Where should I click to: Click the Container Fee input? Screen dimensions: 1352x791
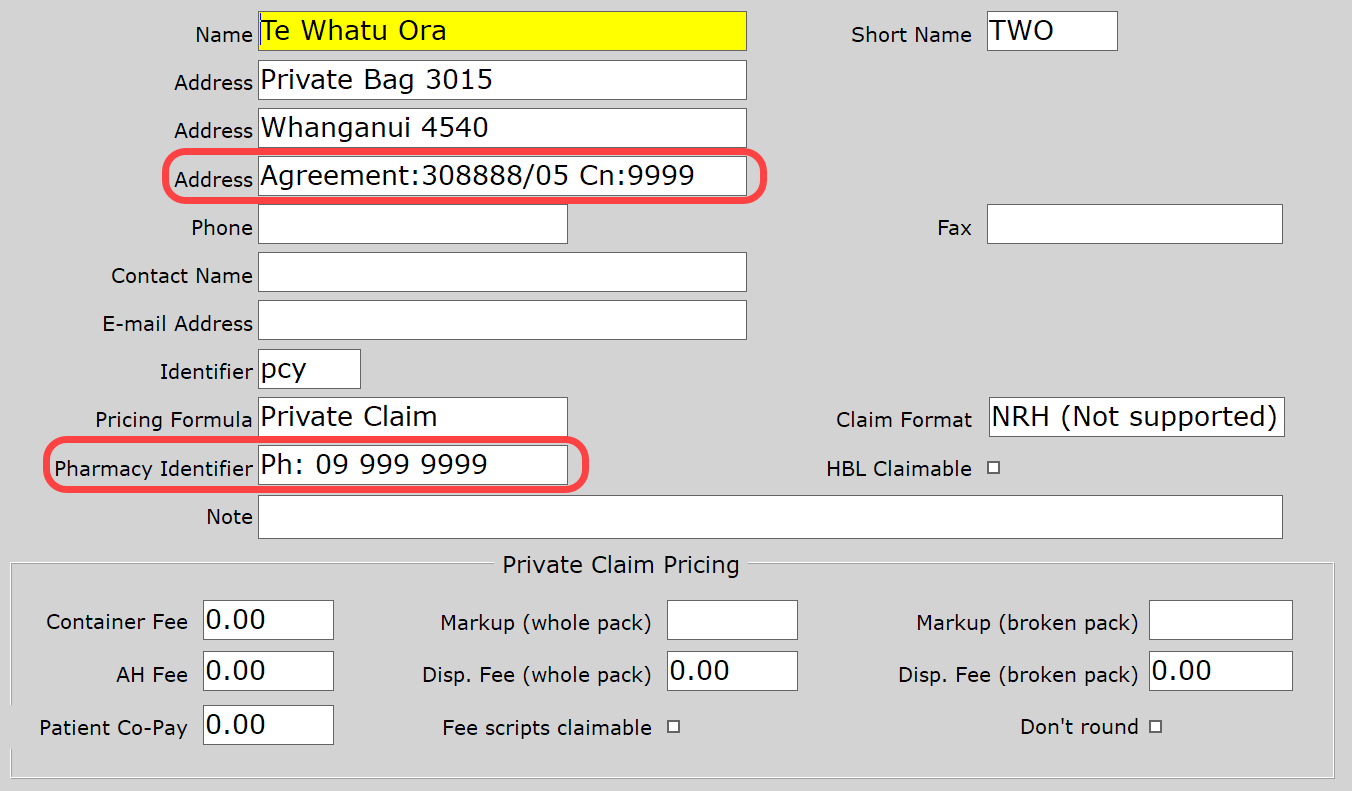[x=268, y=621]
